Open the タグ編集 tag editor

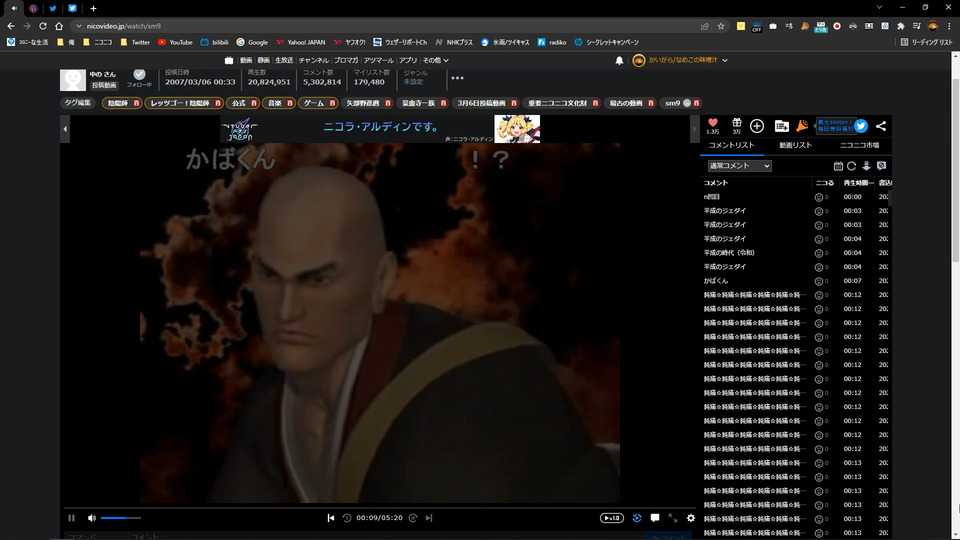click(x=78, y=103)
